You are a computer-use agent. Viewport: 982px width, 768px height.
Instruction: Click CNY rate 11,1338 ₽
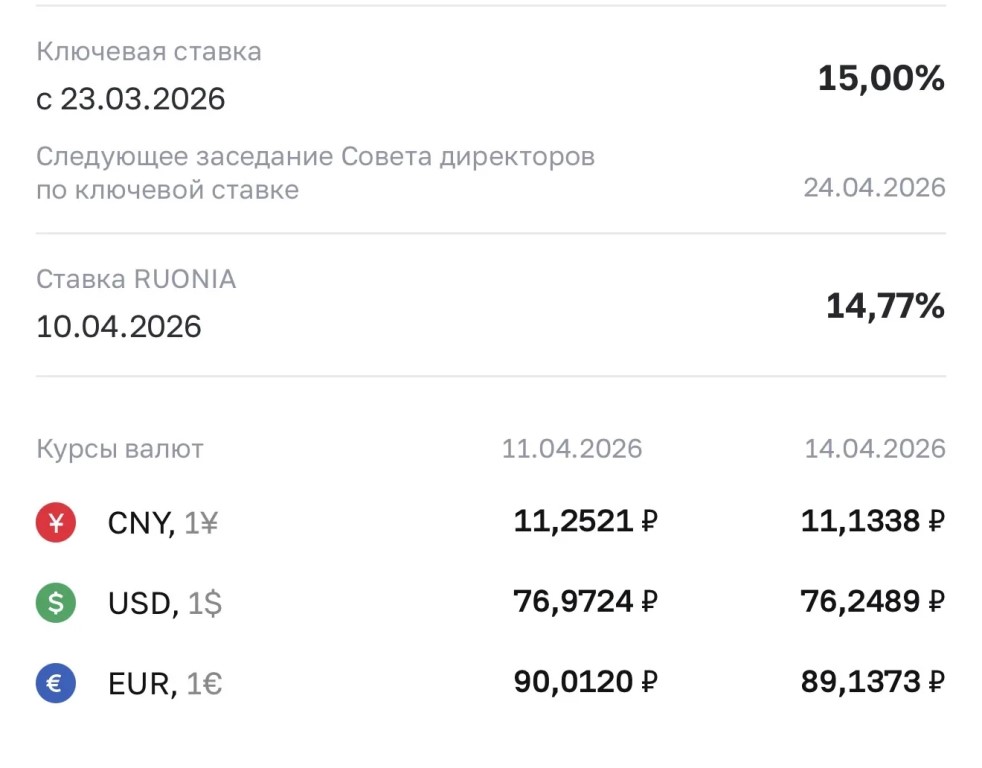coord(872,520)
